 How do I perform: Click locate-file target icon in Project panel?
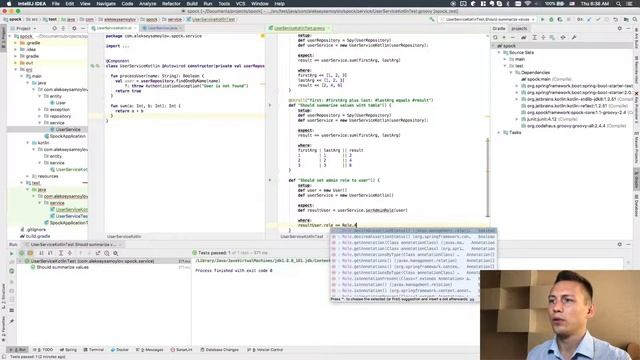tap(54, 29)
